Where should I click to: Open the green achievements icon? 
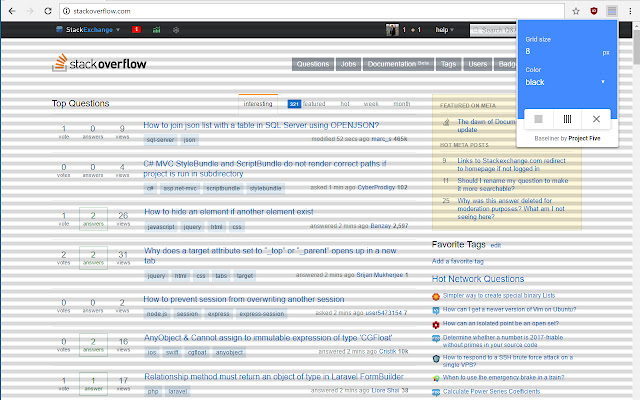[x=156, y=30]
